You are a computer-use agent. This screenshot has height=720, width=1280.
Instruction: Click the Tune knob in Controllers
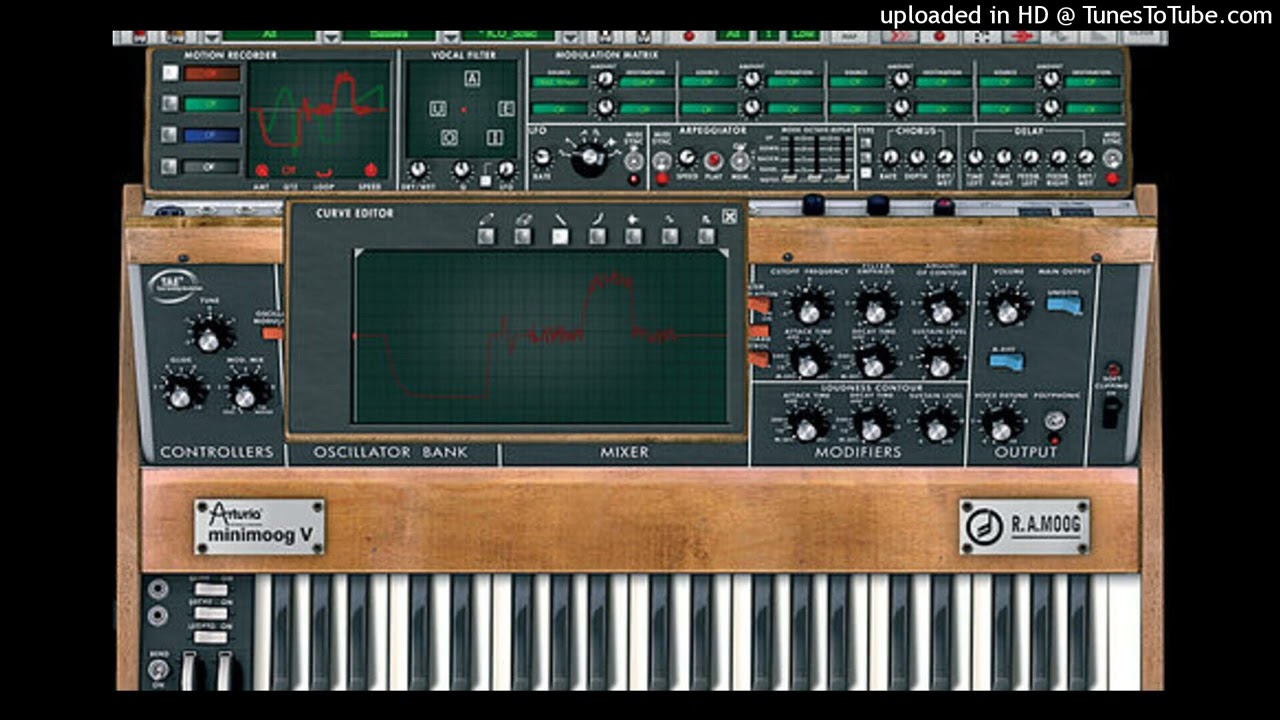pyautogui.click(x=209, y=335)
